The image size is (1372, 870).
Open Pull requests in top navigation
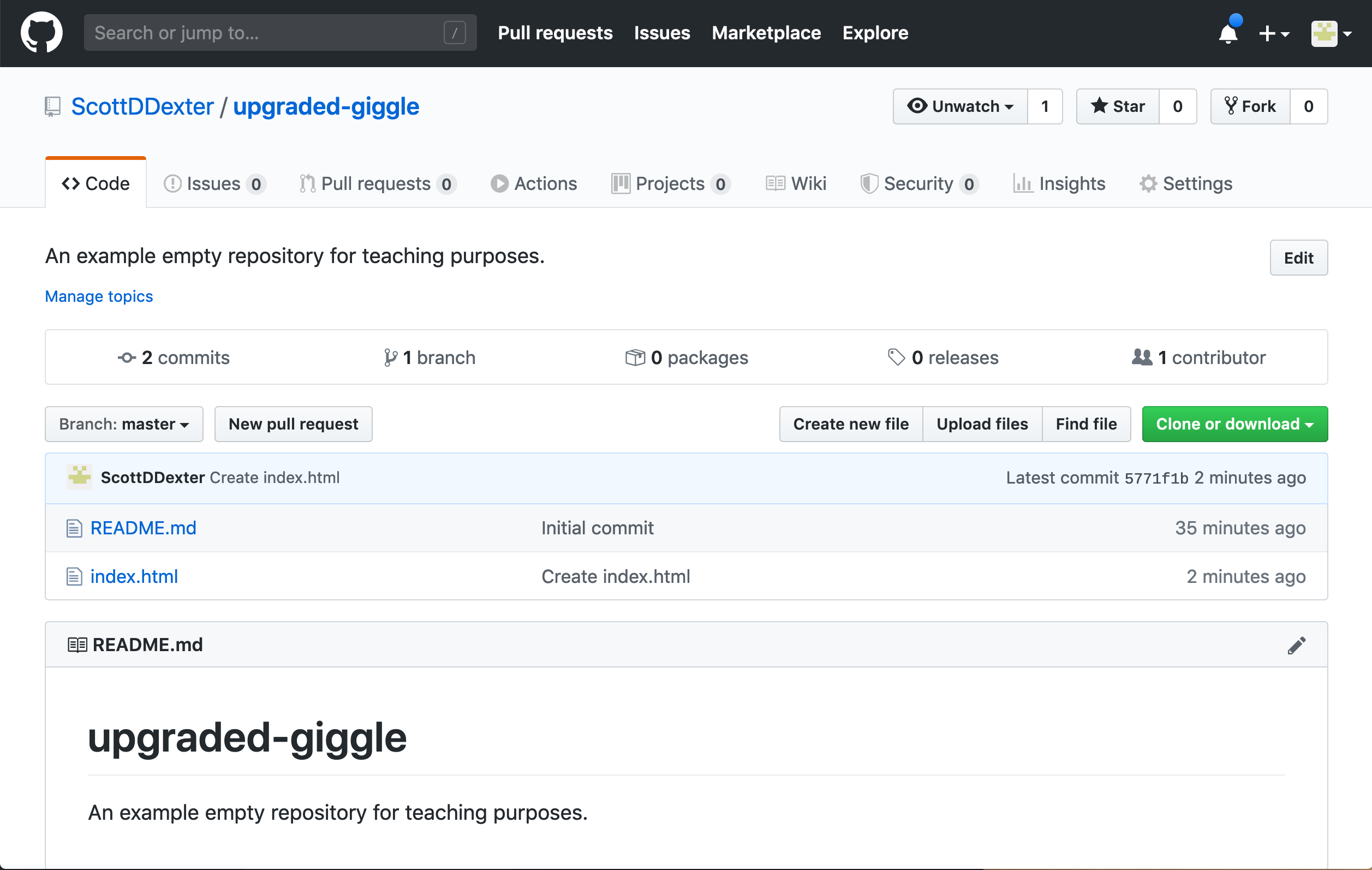(x=555, y=33)
